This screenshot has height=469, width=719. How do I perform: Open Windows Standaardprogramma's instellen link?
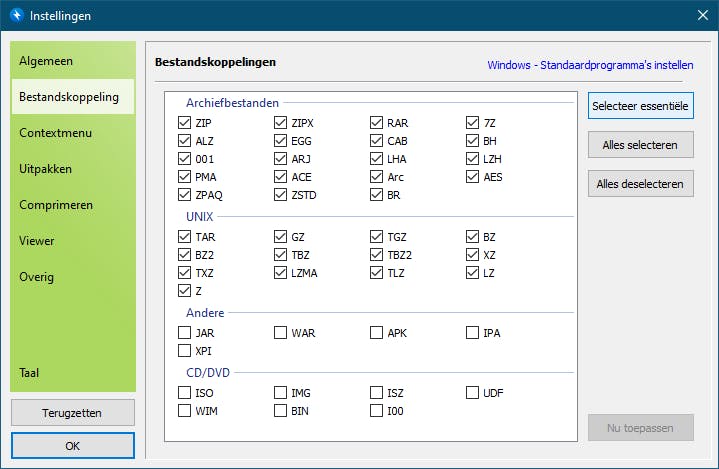tap(590, 65)
